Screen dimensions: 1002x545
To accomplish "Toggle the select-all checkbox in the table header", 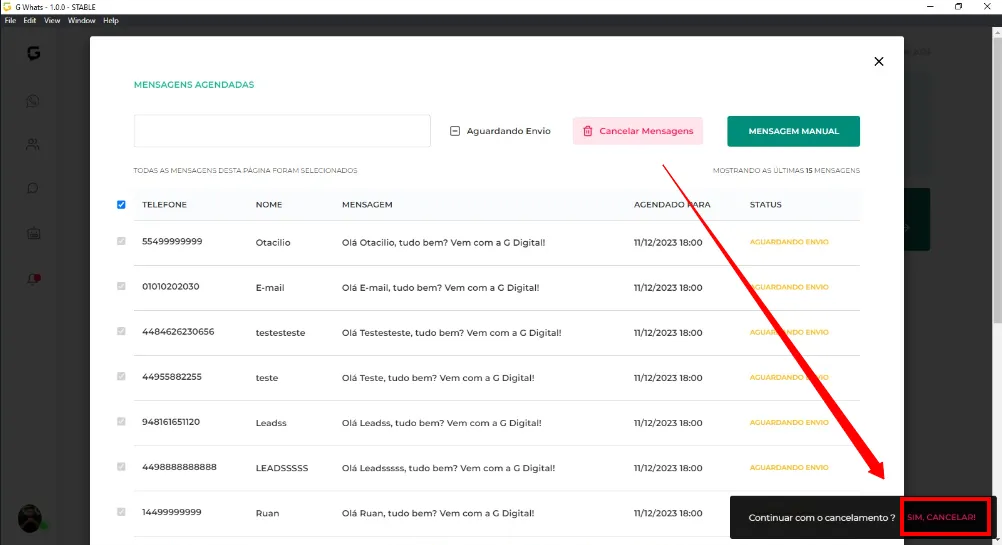I will tap(121, 204).
